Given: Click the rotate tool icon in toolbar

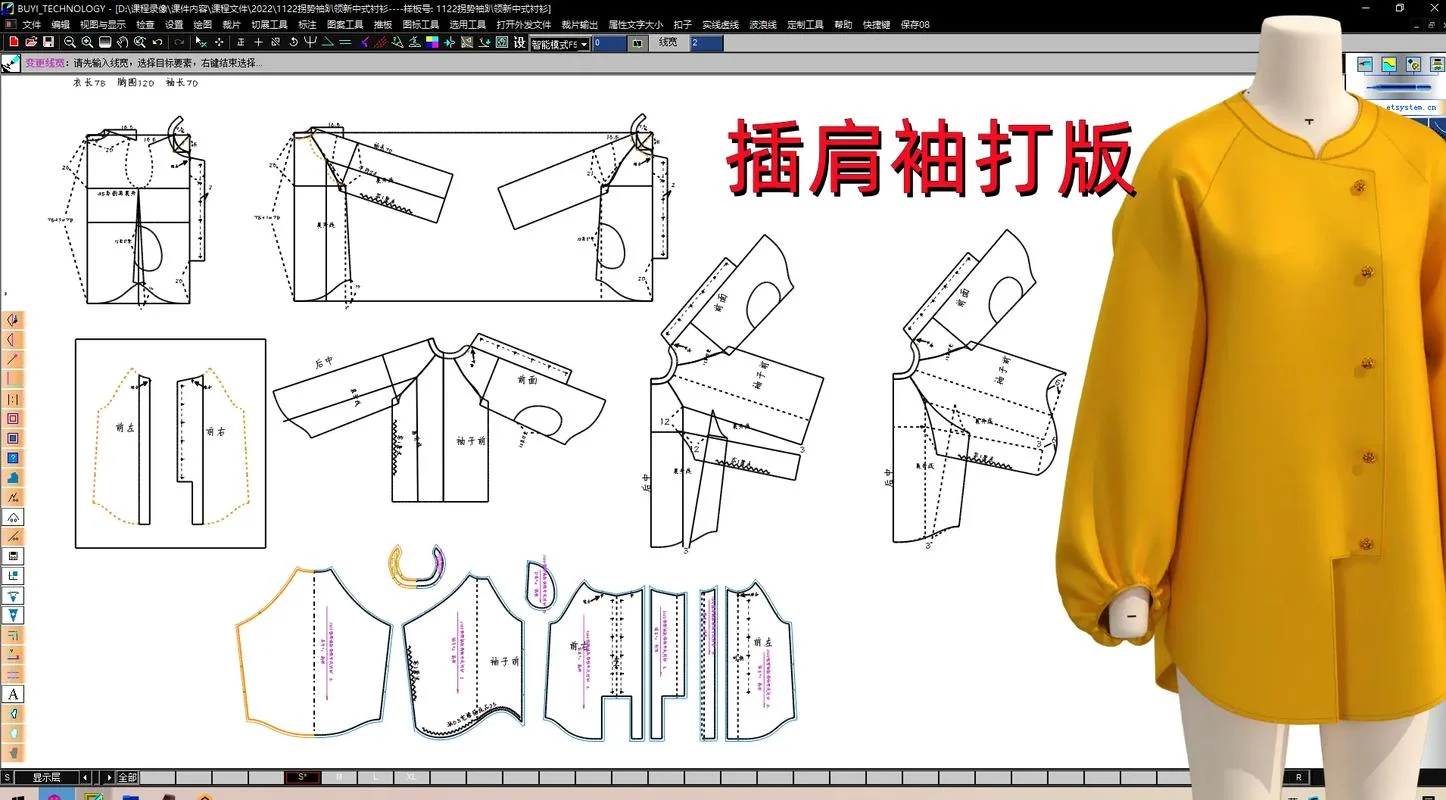Looking at the screenshot, I should pos(293,42).
